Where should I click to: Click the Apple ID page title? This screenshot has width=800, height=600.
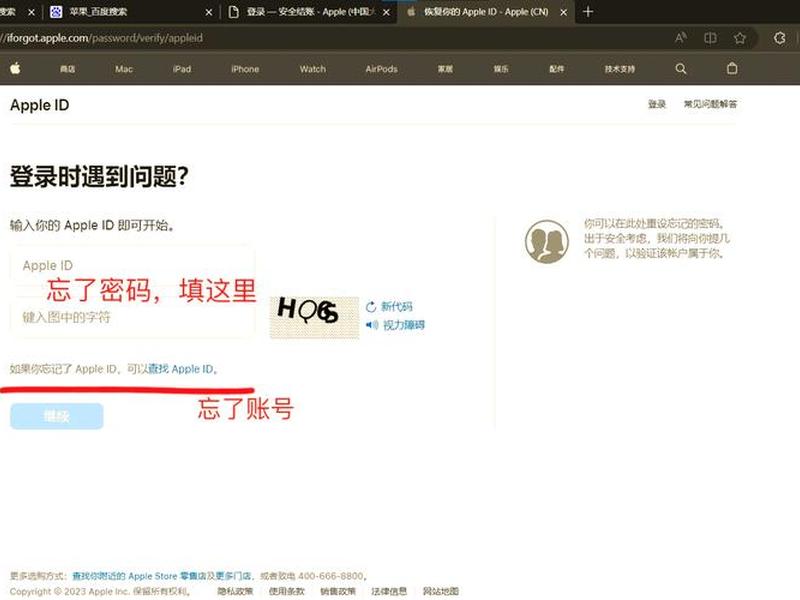pos(39,105)
